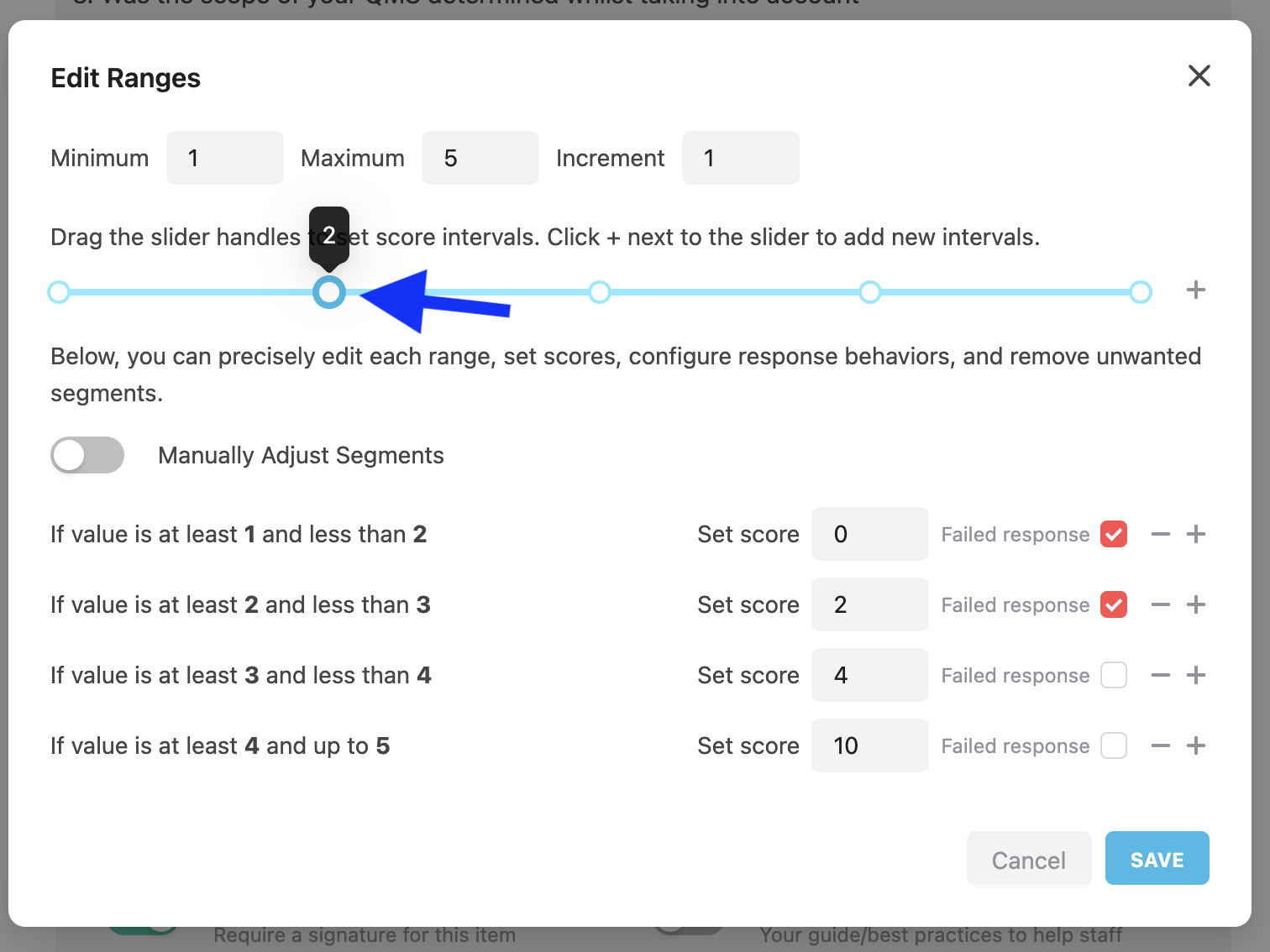Check Failed response for score 10 row

coord(1114,746)
